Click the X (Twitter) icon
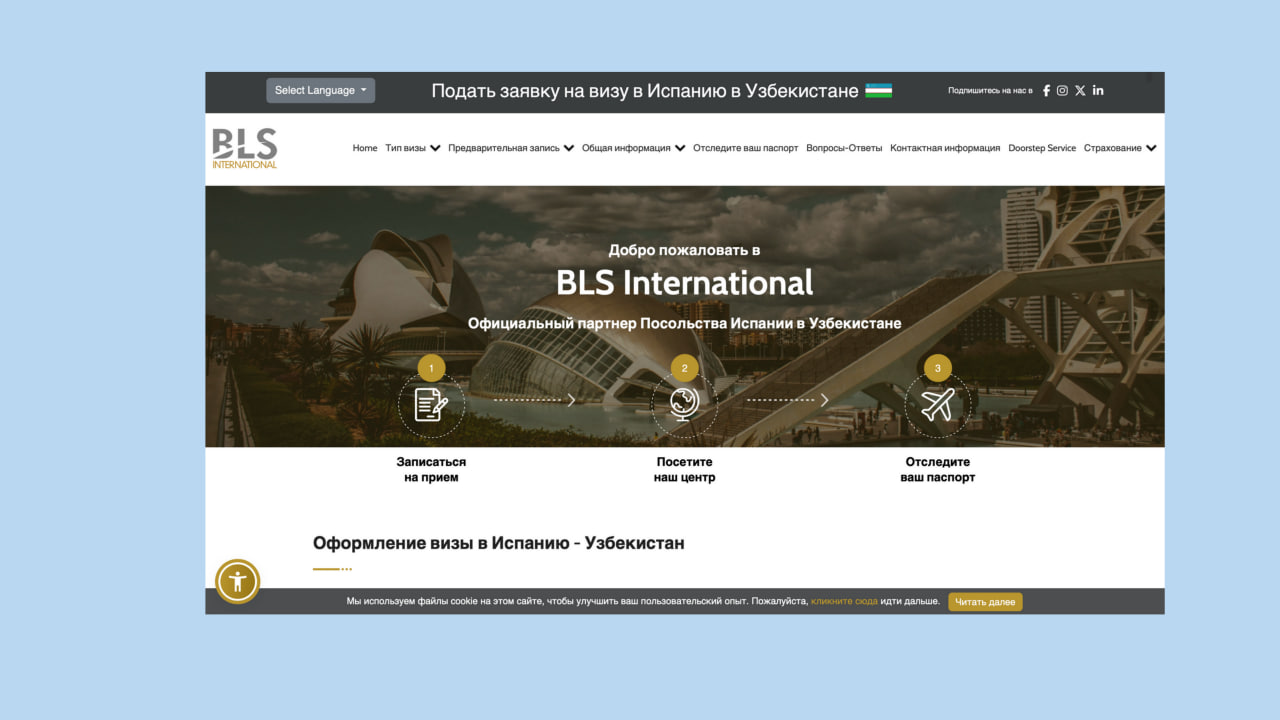Screen dimensions: 1280x720 pos(1080,90)
